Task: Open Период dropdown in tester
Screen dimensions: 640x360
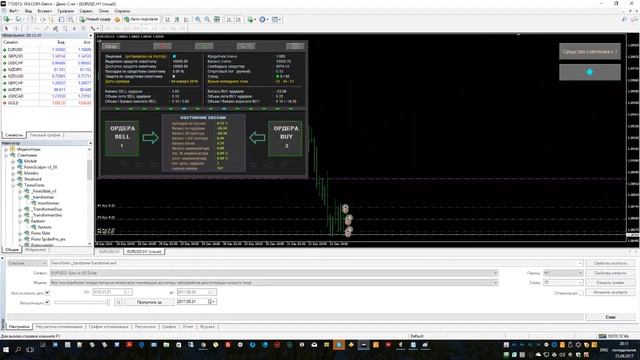Action: 563,273
